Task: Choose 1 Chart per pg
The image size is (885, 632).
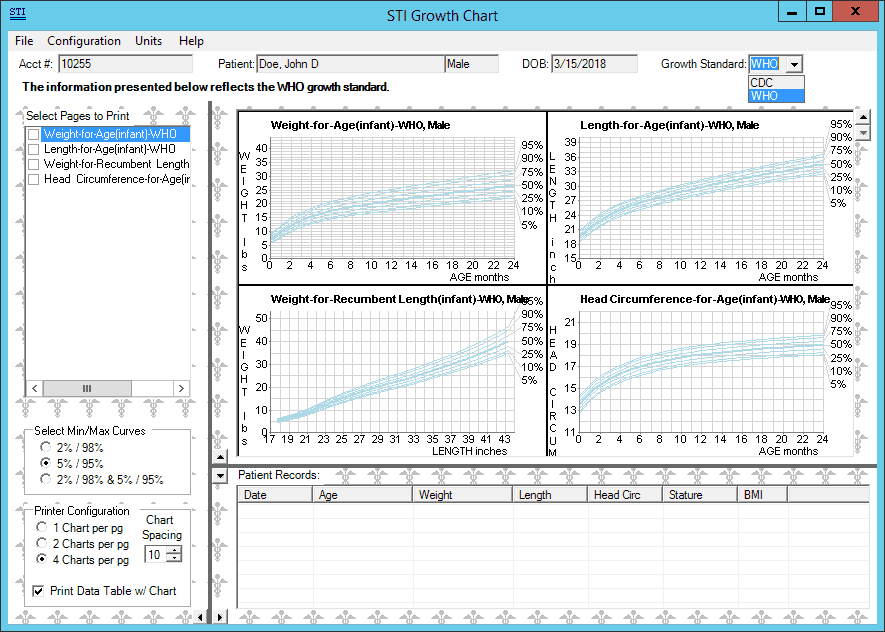Action: 41,527
